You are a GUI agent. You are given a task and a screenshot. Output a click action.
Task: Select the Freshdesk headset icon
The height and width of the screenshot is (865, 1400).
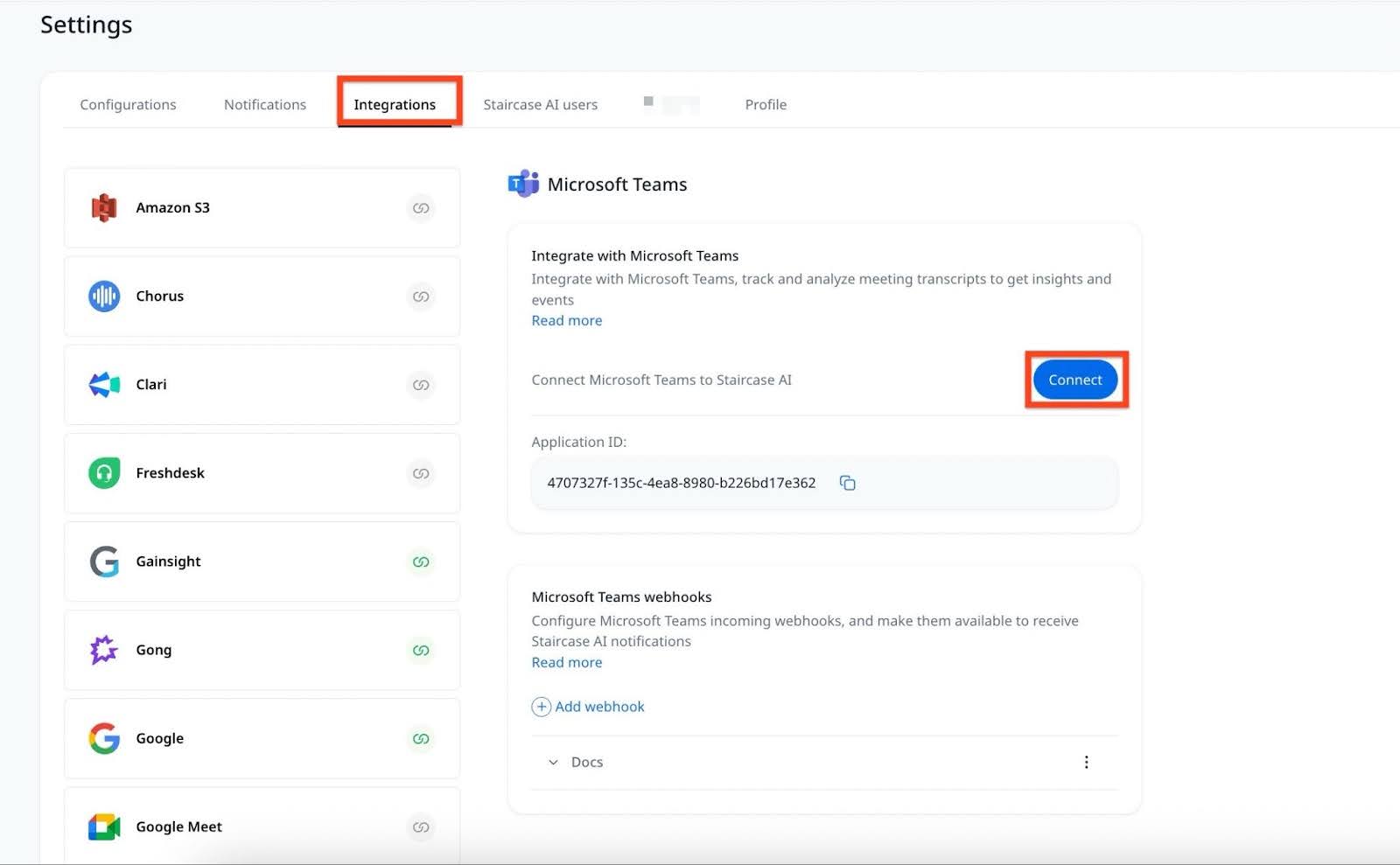pyautogui.click(x=103, y=472)
